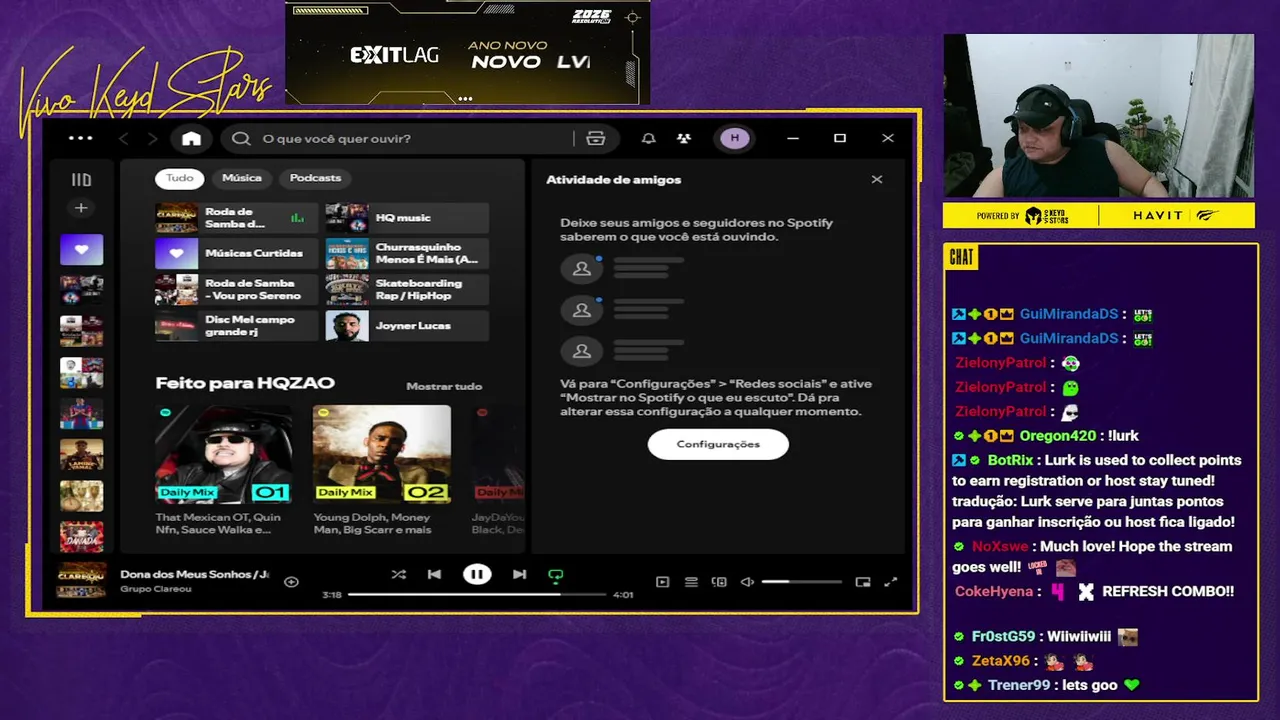Image resolution: width=1280 pixels, height=720 pixels.
Task: Open Roda de Samba - Vou pro Sereno
Action: coord(236,290)
